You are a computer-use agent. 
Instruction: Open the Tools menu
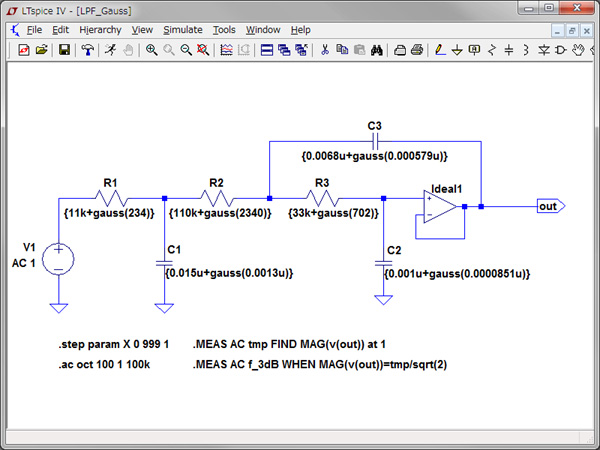[x=224, y=30]
